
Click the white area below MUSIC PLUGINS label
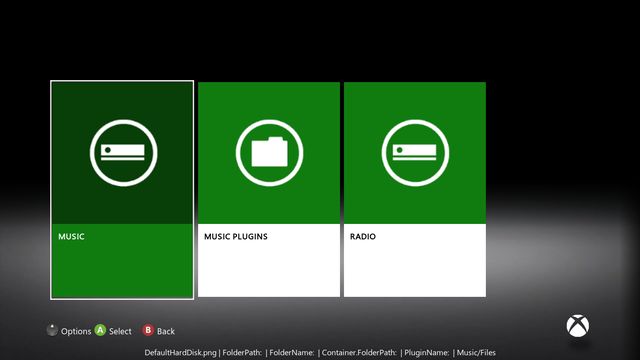(x=269, y=269)
